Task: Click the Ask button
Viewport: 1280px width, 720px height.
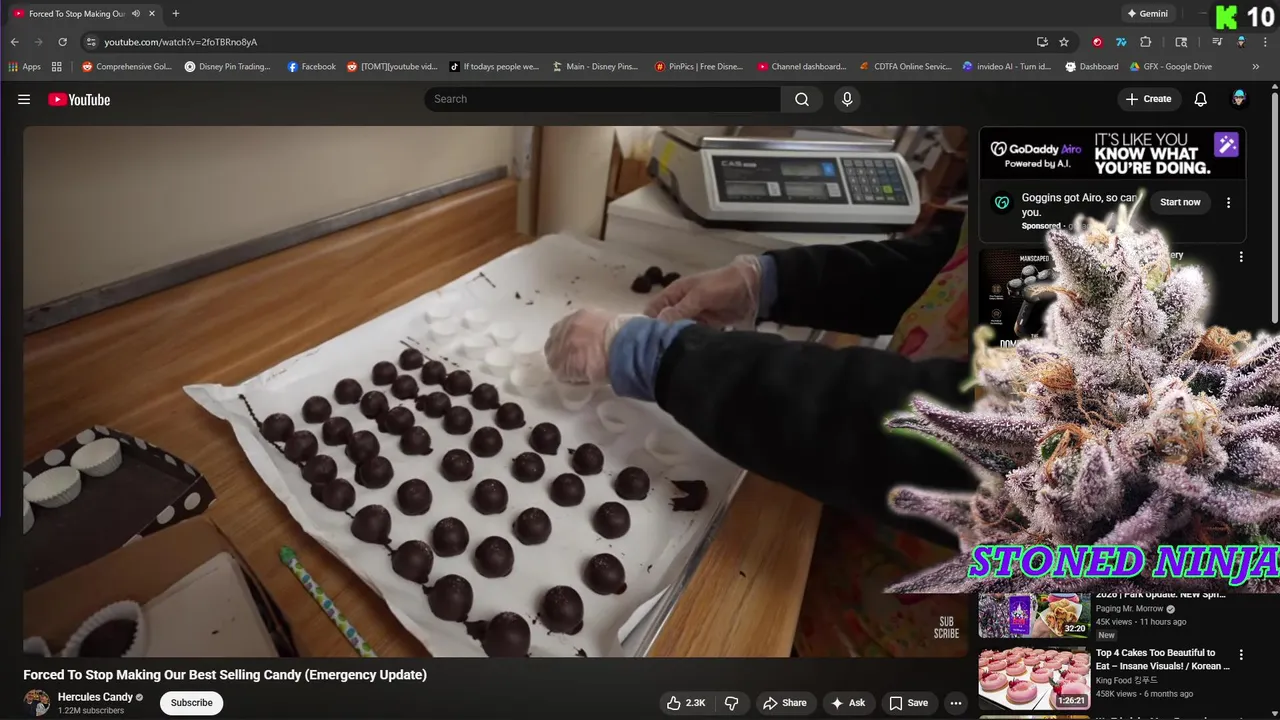Action: pos(848,703)
